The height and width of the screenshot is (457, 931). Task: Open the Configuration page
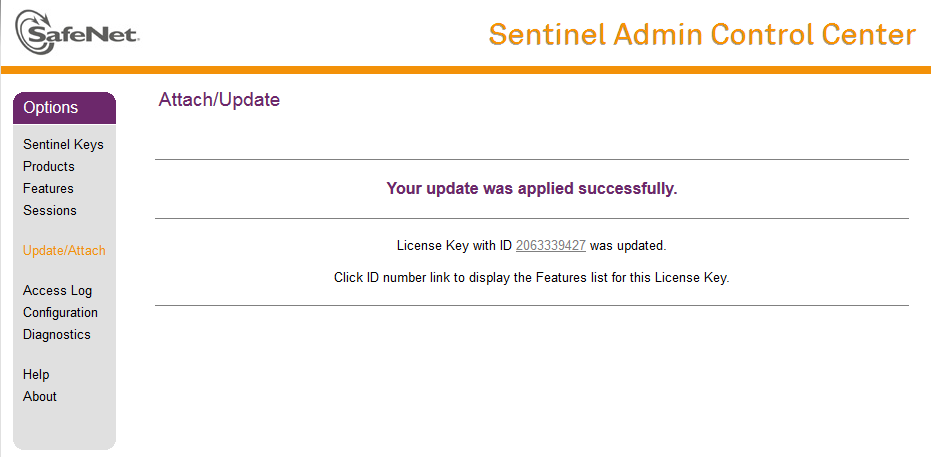pos(60,313)
